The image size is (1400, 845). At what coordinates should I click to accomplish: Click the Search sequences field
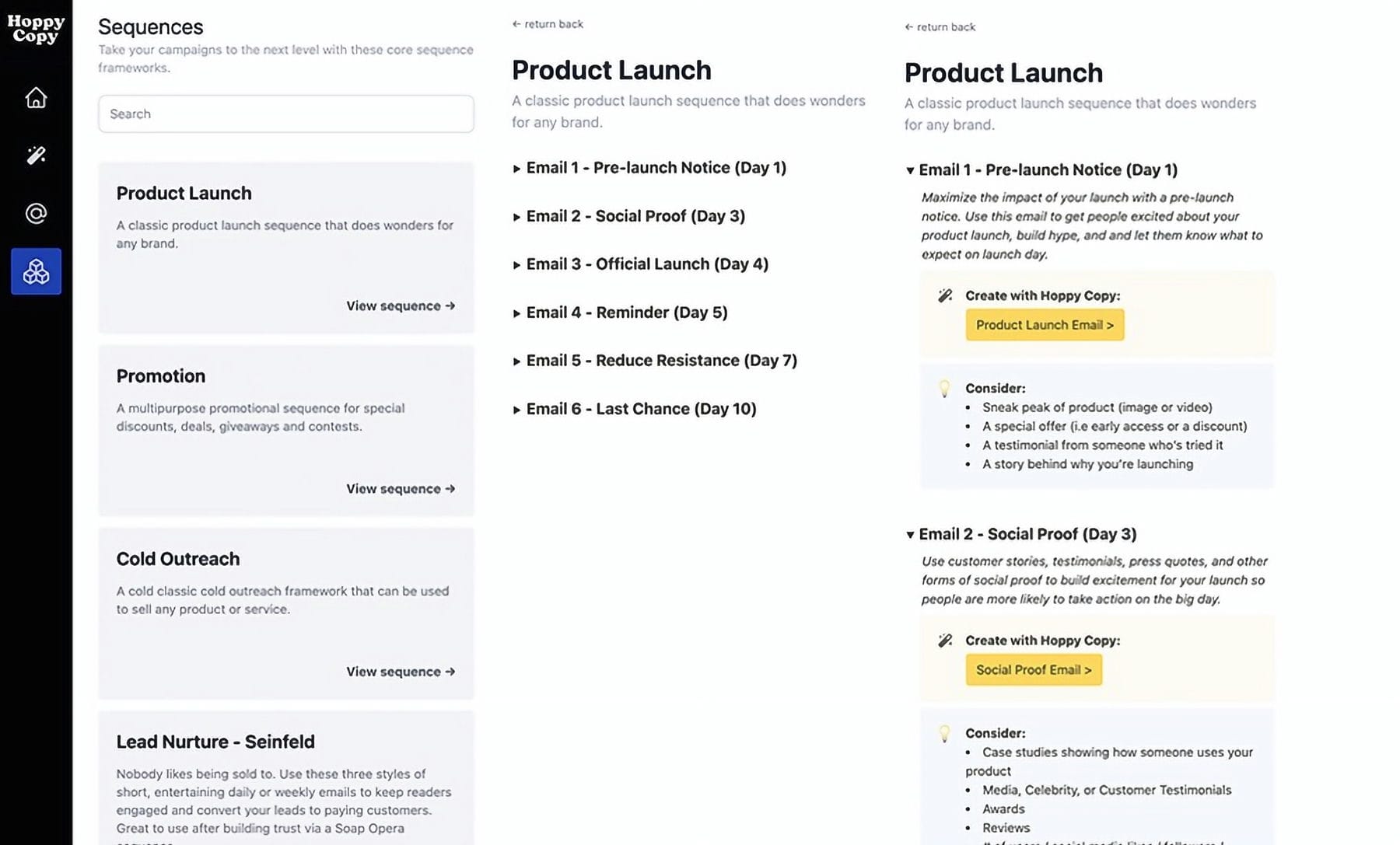click(x=285, y=113)
